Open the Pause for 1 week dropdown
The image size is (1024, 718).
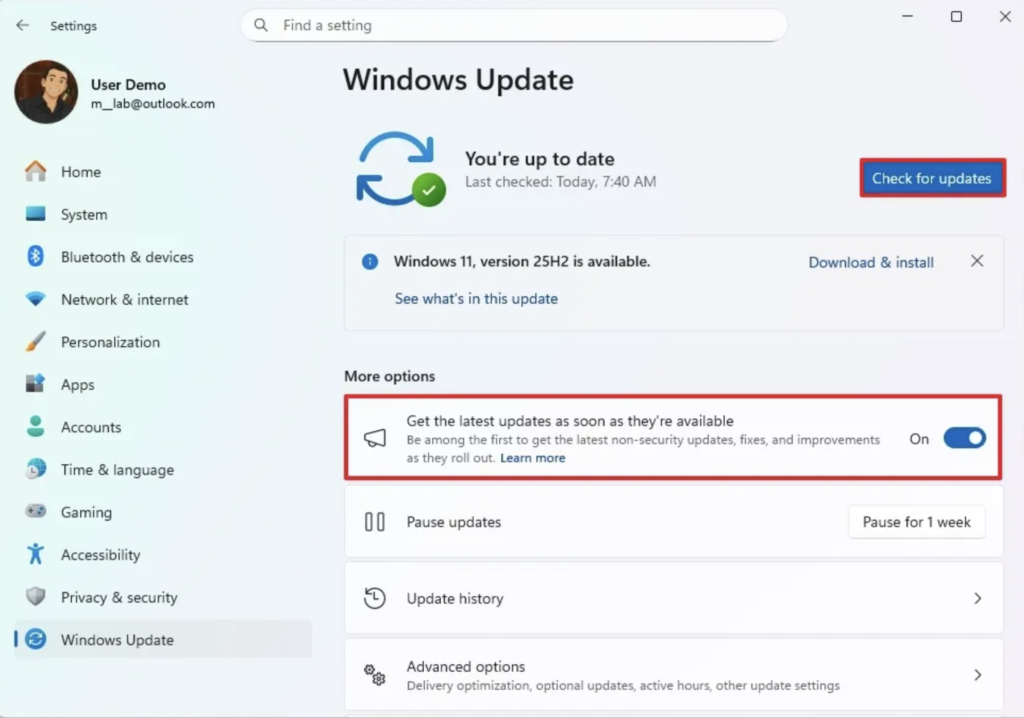(x=916, y=522)
